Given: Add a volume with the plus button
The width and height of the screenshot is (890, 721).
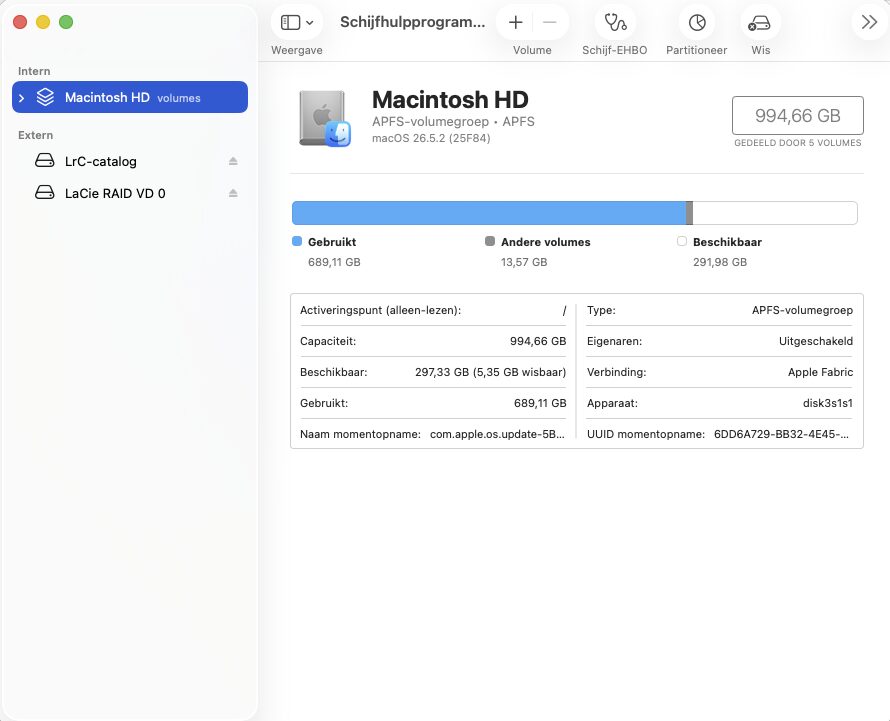Looking at the screenshot, I should [515, 23].
